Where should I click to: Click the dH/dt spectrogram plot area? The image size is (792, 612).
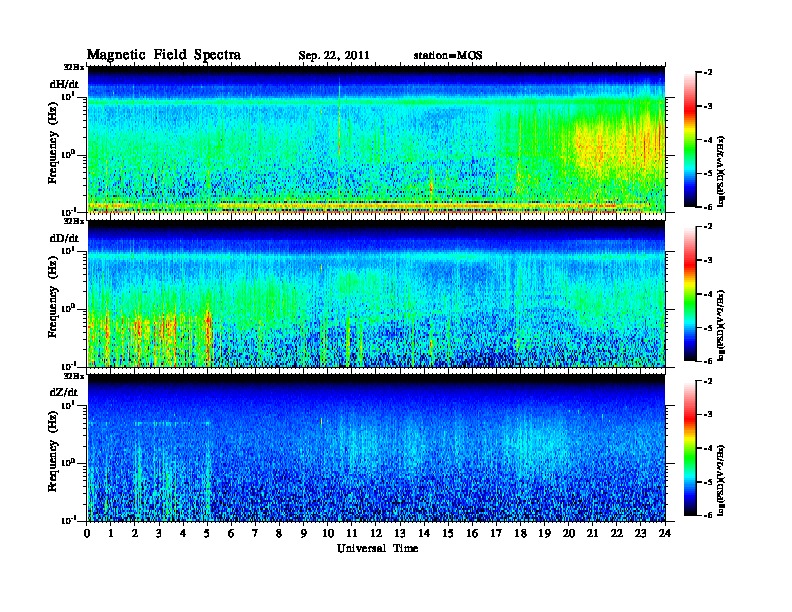click(376, 139)
